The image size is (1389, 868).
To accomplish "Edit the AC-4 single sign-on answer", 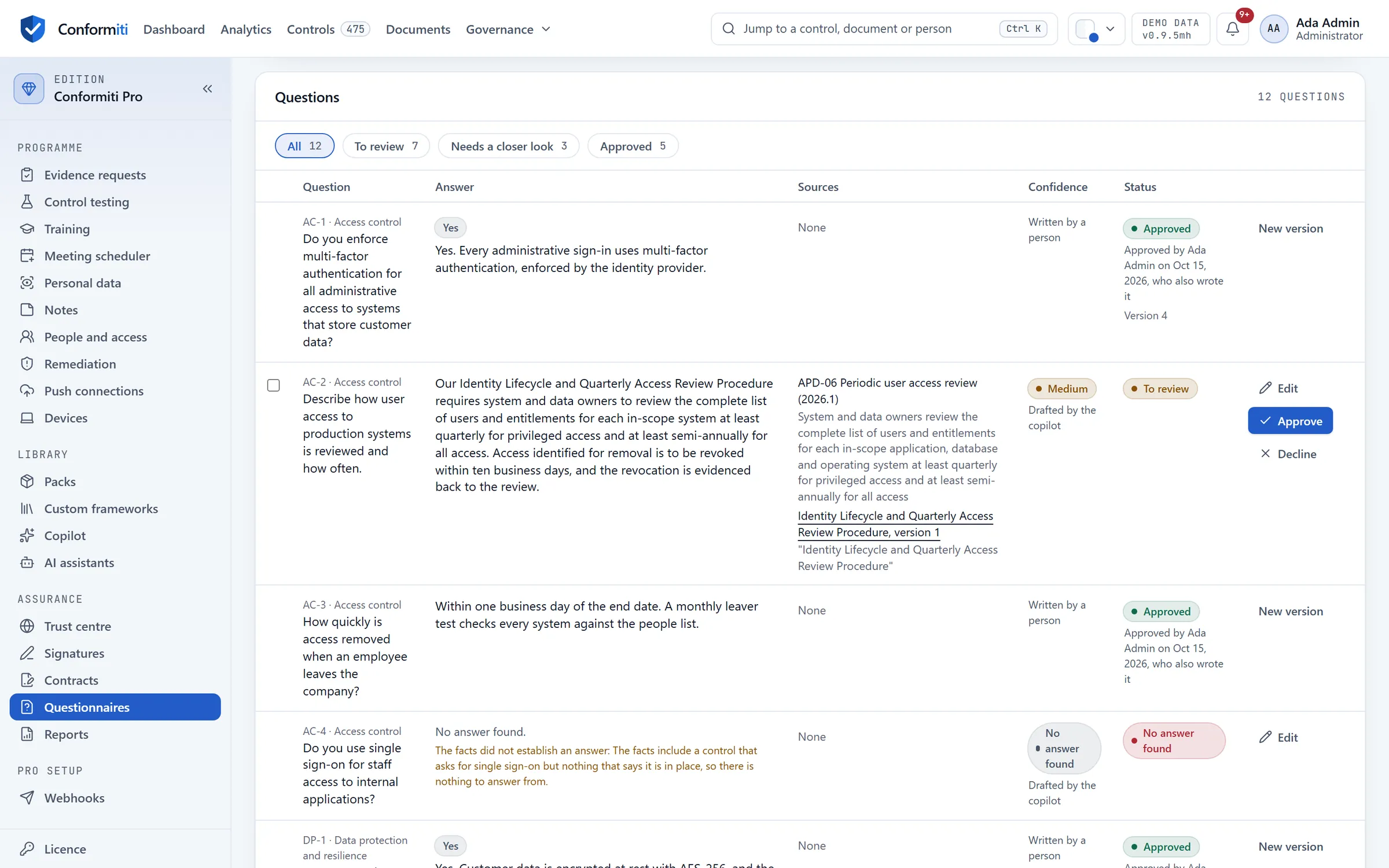I will (x=1278, y=737).
